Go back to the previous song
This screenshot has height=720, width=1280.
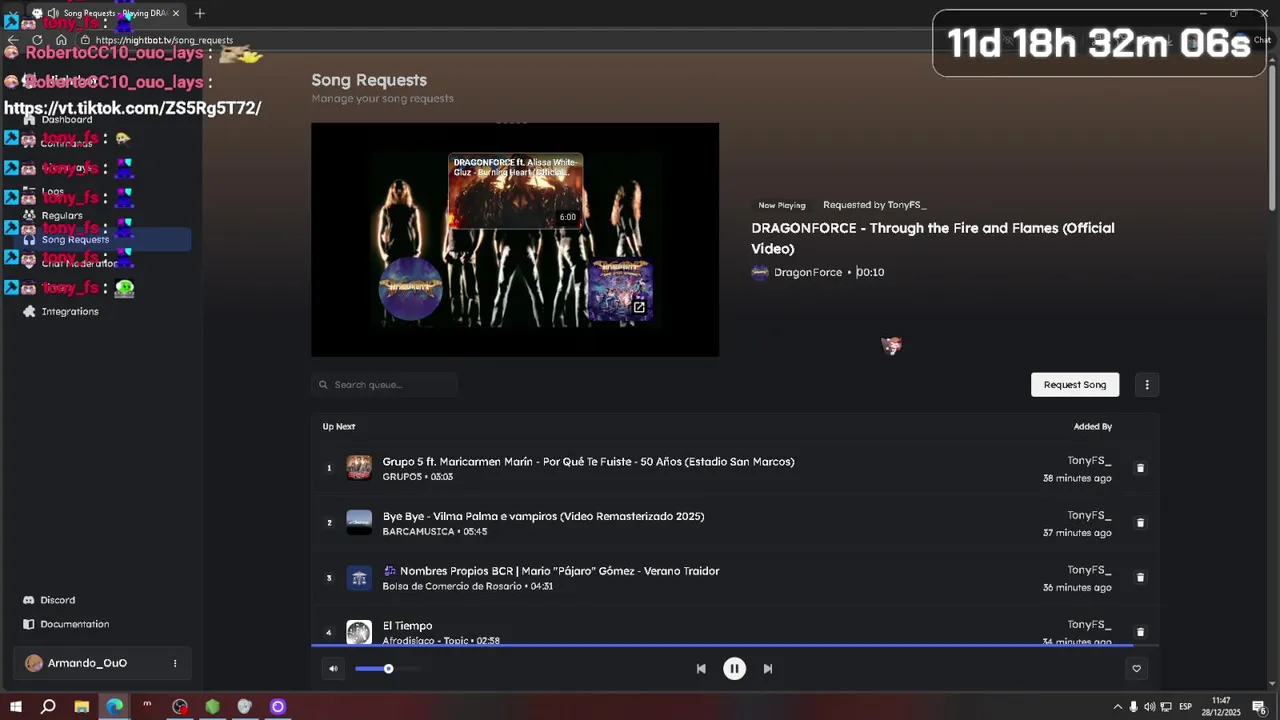[x=701, y=669]
